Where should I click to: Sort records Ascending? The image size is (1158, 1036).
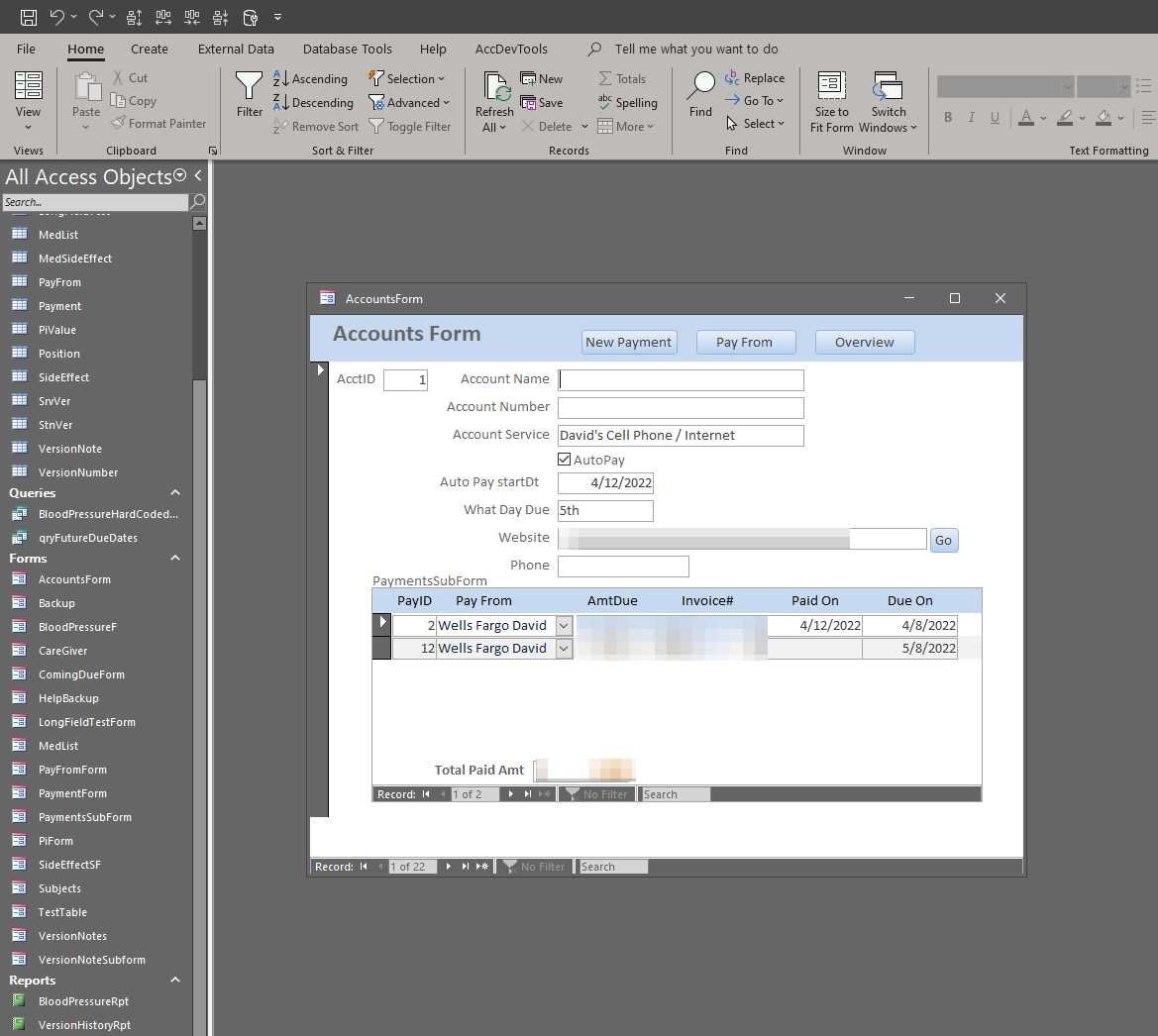click(310, 78)
